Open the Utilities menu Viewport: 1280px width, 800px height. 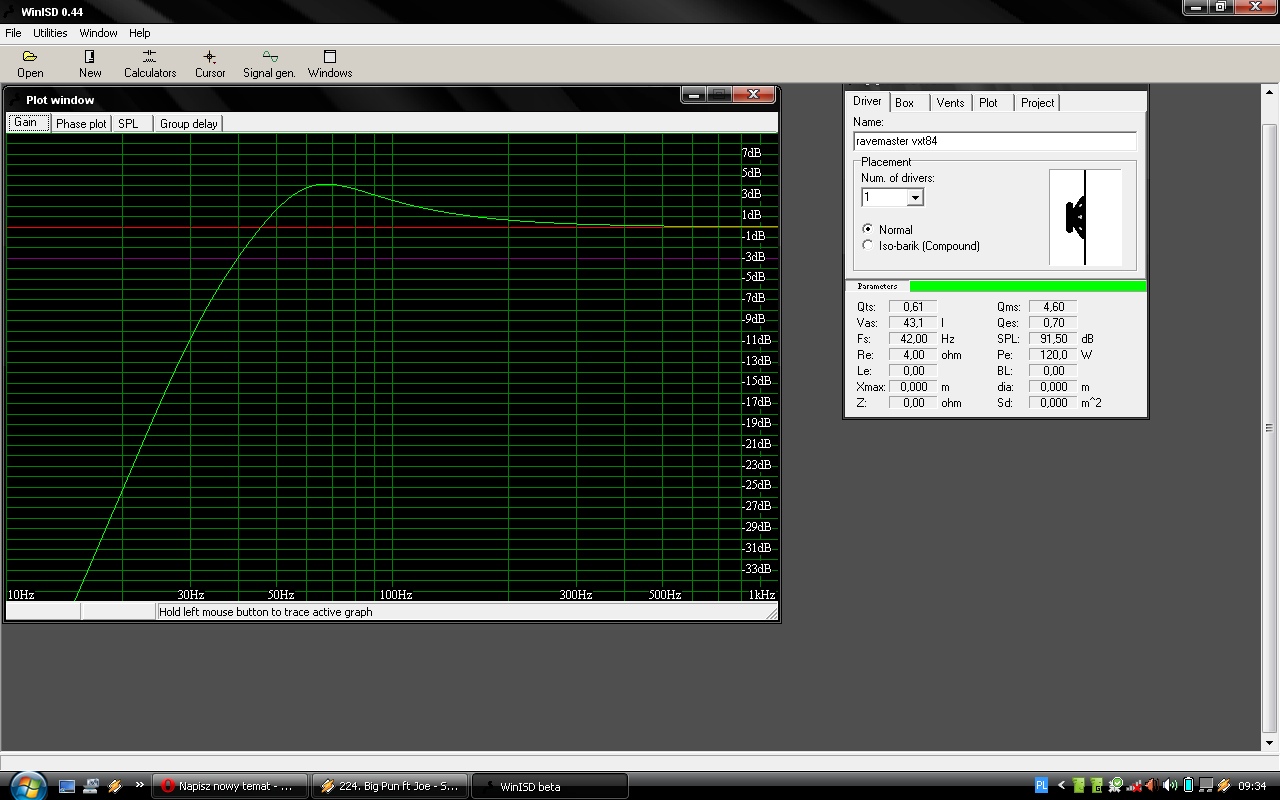(50, 33)
